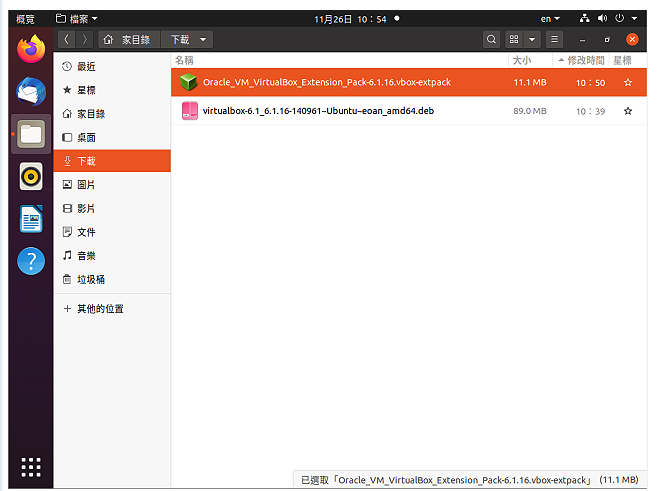661x491 pixels.
Task: Open the hamburger menu button
Action: [554, 40]
